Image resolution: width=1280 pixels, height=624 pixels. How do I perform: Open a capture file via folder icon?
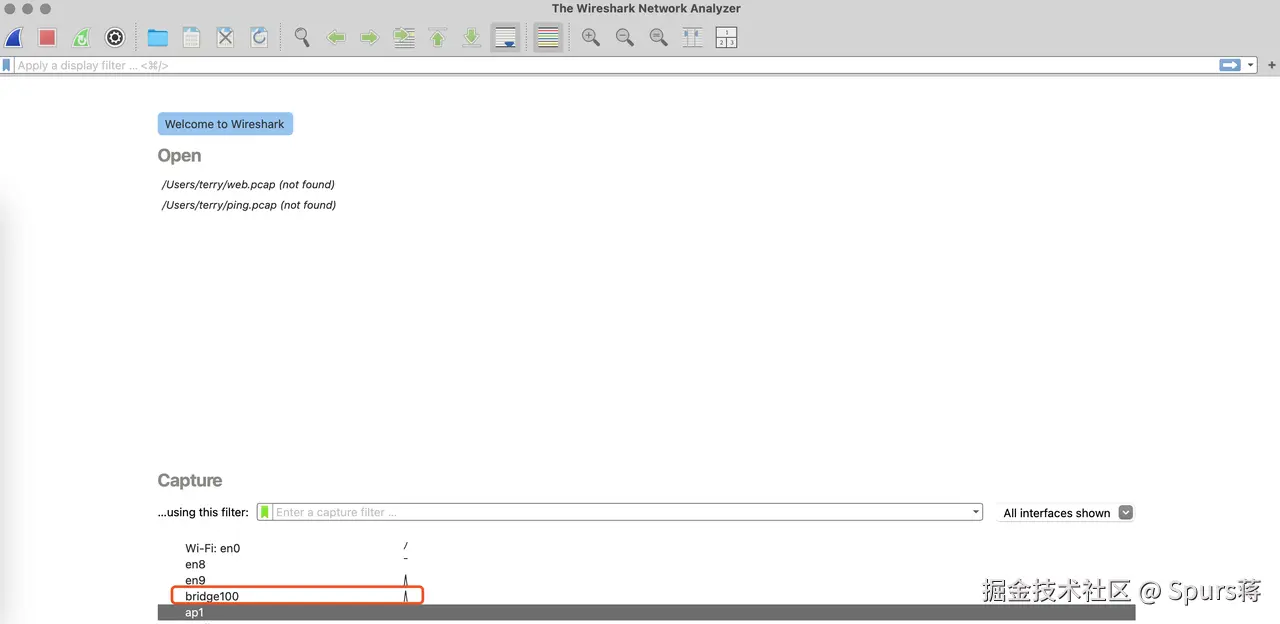point(157,38)
